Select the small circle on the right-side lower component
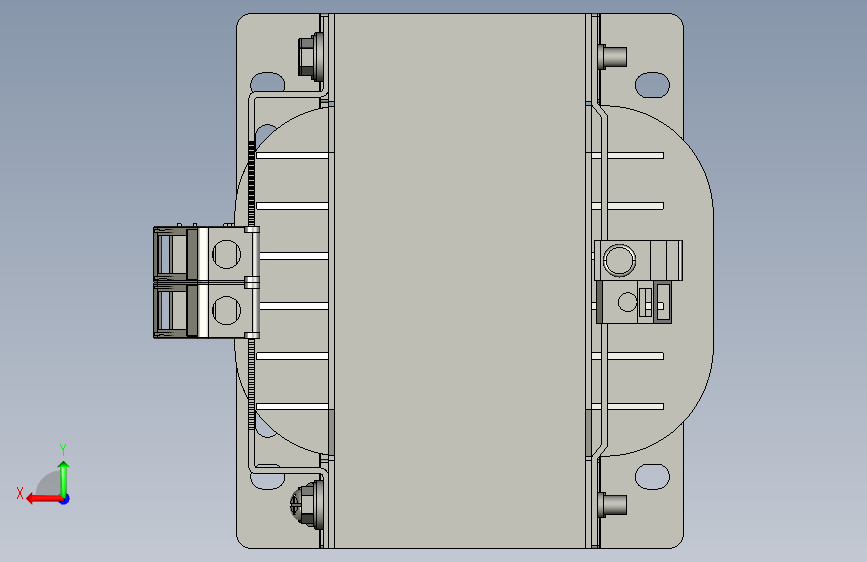Screen dimensions: 867x562 tap(627, 302)
